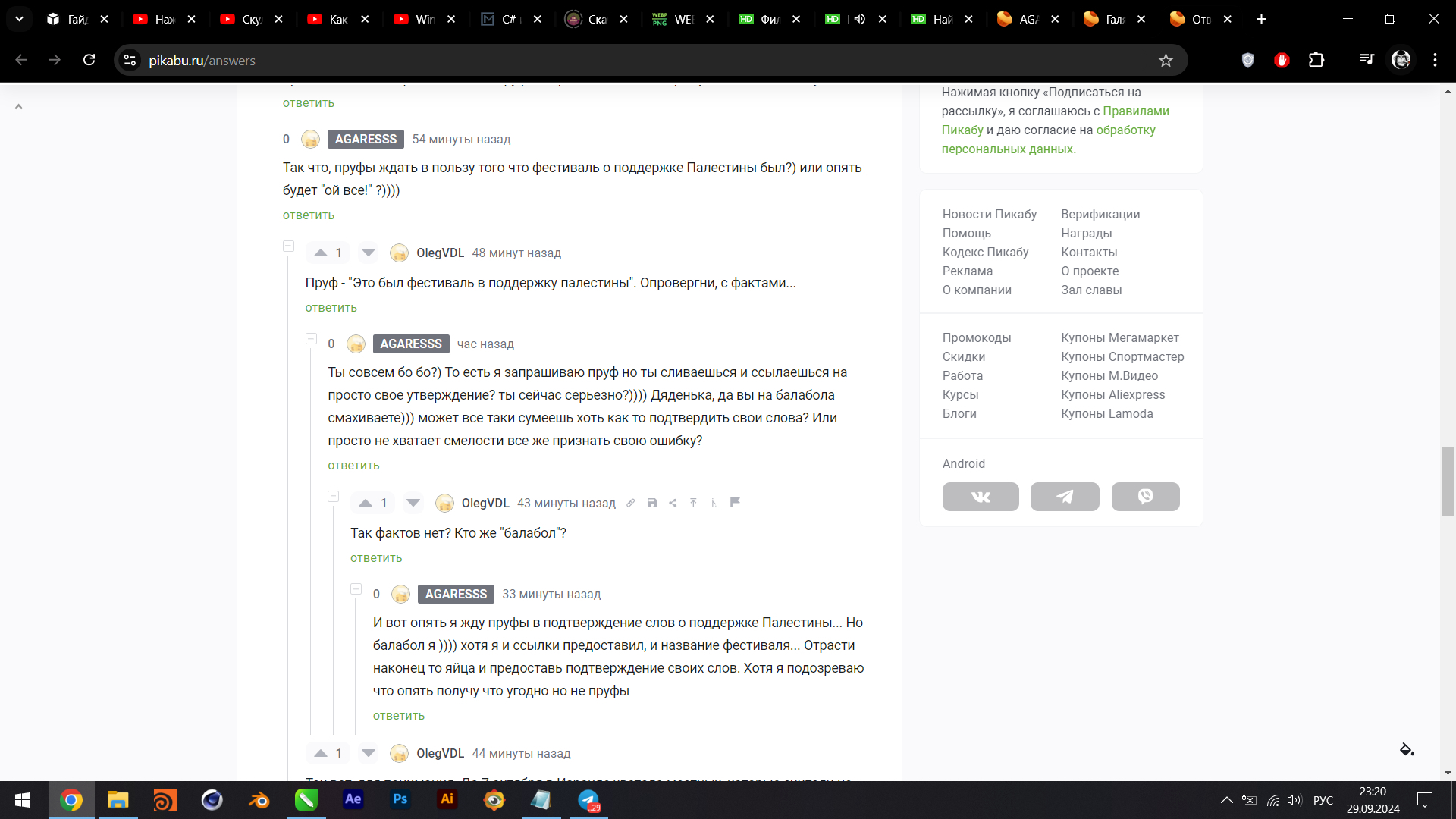This screenshot has height=819, width=1456.
Task: Report comment using the flag icon
Action: point(735,502)
